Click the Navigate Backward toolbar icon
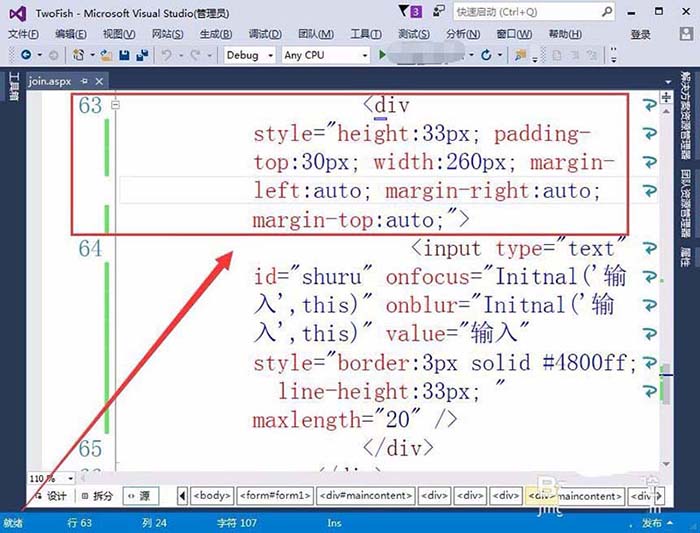This screenshot has width=700, height=533. coord(26,55)
